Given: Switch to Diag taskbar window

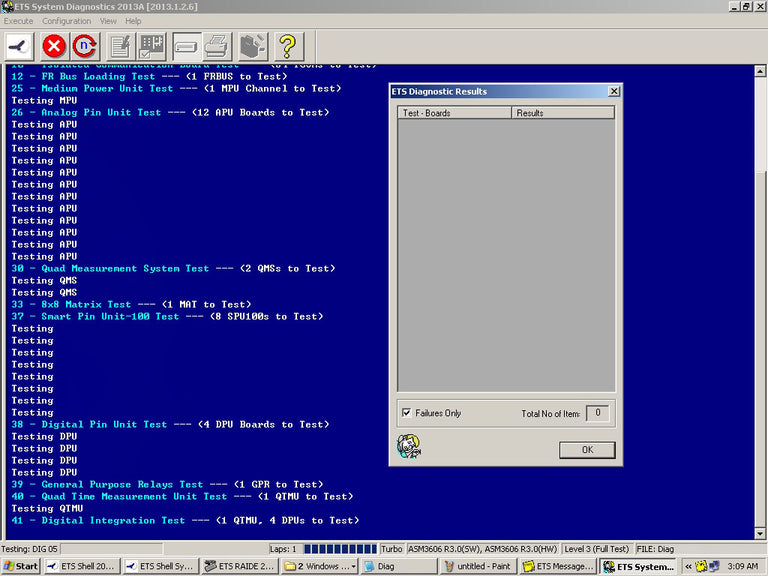Looking at the screenshot, I should pyautogui.click(x=399, y=566).
